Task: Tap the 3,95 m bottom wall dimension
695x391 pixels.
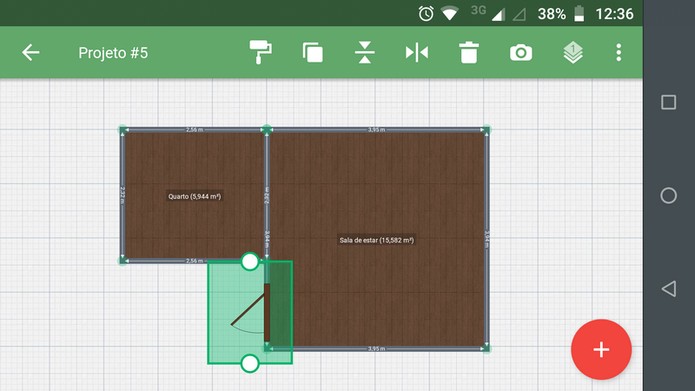Action: point(376,349)
